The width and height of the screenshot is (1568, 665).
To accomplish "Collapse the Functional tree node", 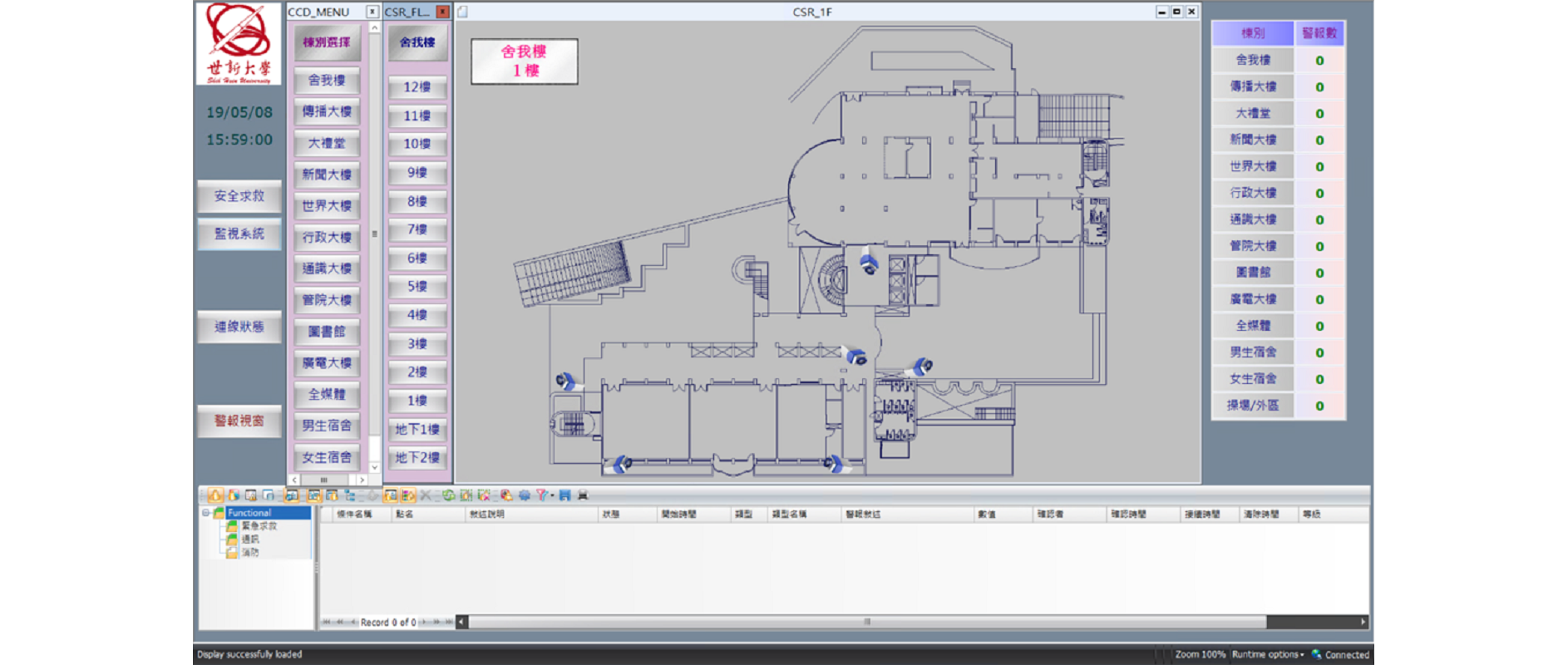I will pyautogui.click(x=205, y=513).
